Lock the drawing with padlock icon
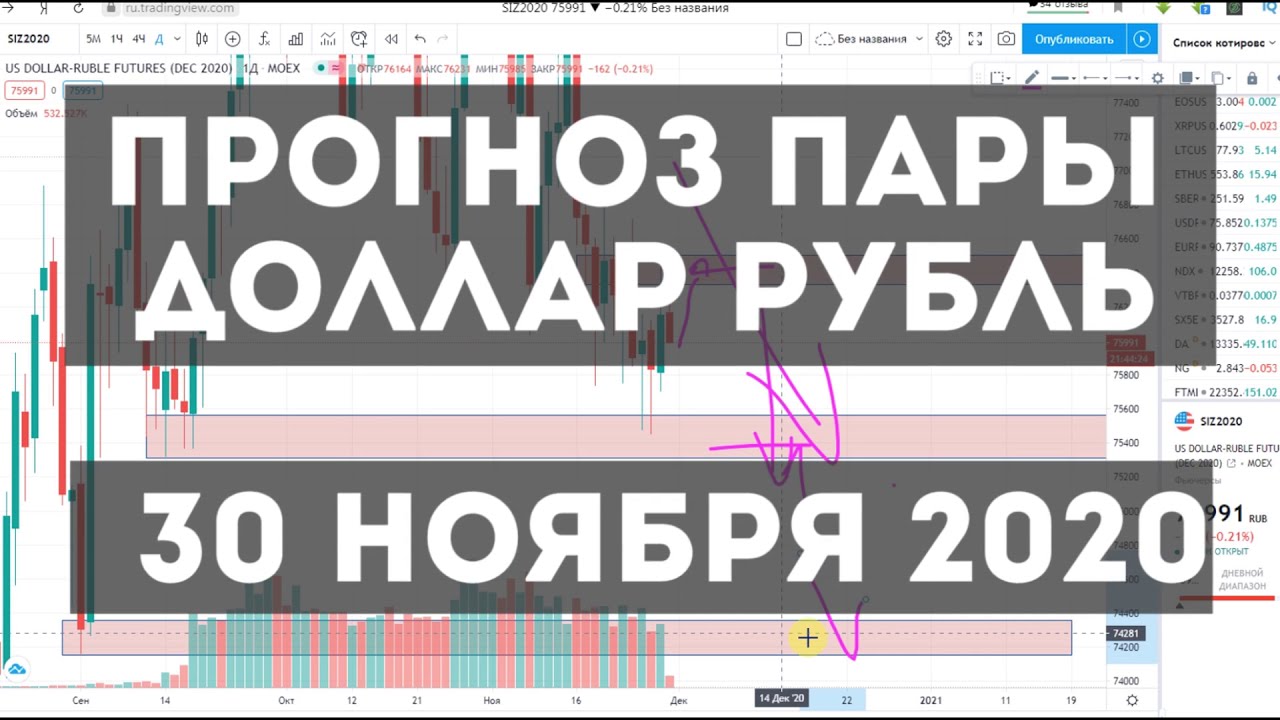The height and width of the screenshot is (720, 1280). click(x=1252, y=78)
